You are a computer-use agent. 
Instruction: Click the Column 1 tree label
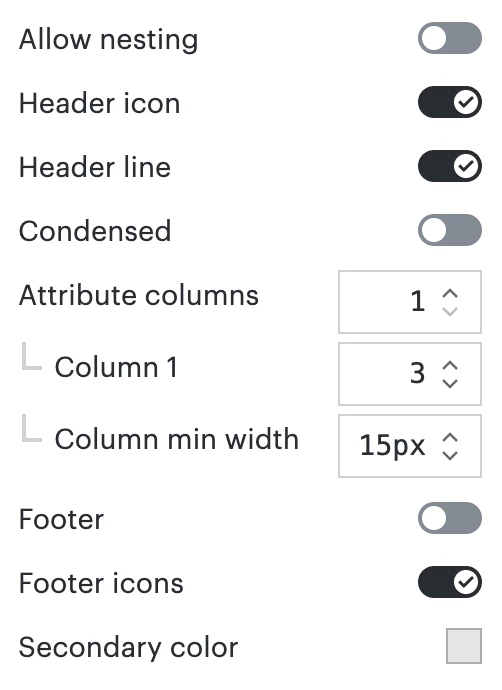coord(116,367)
